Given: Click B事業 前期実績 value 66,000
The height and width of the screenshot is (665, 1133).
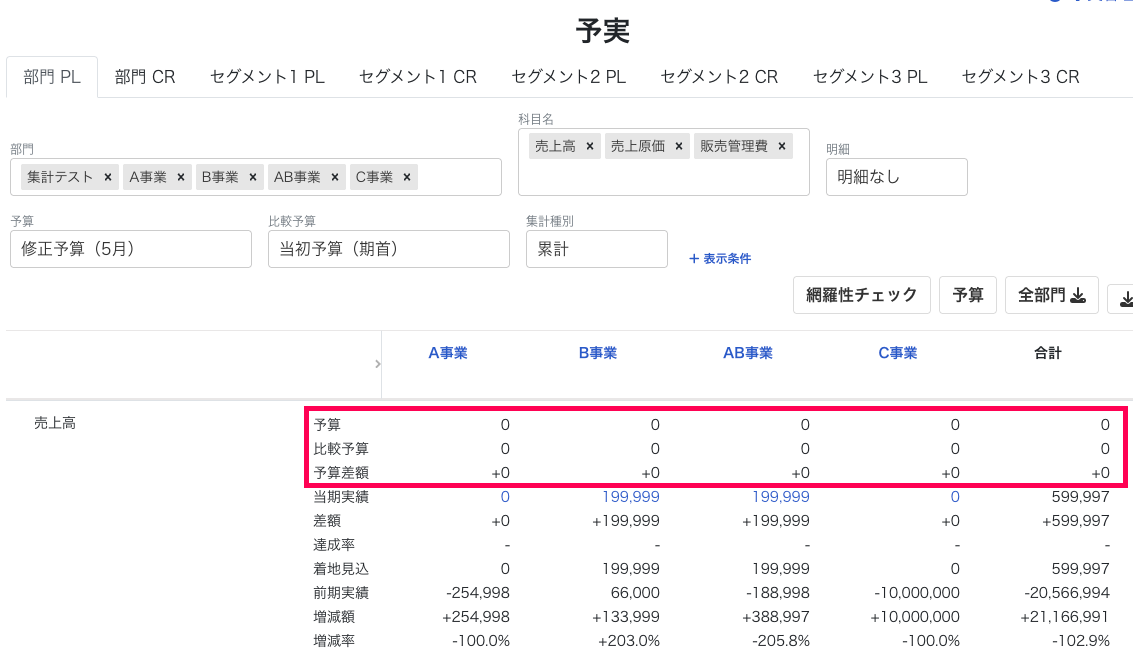Looking at the screenshot, I should point(635,593).
